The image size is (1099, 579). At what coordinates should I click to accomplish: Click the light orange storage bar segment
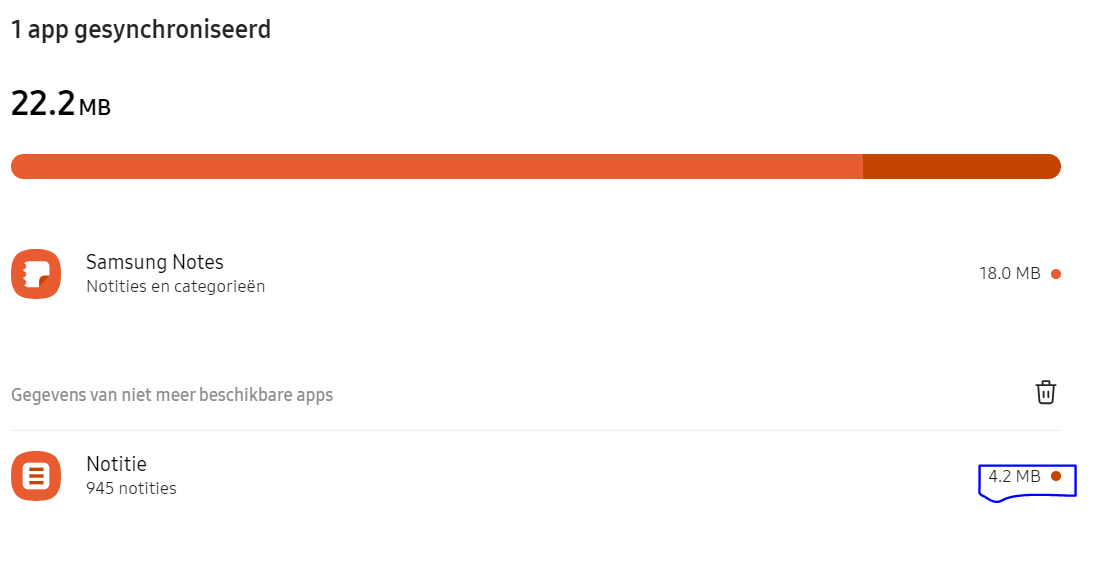pos(436,166)
